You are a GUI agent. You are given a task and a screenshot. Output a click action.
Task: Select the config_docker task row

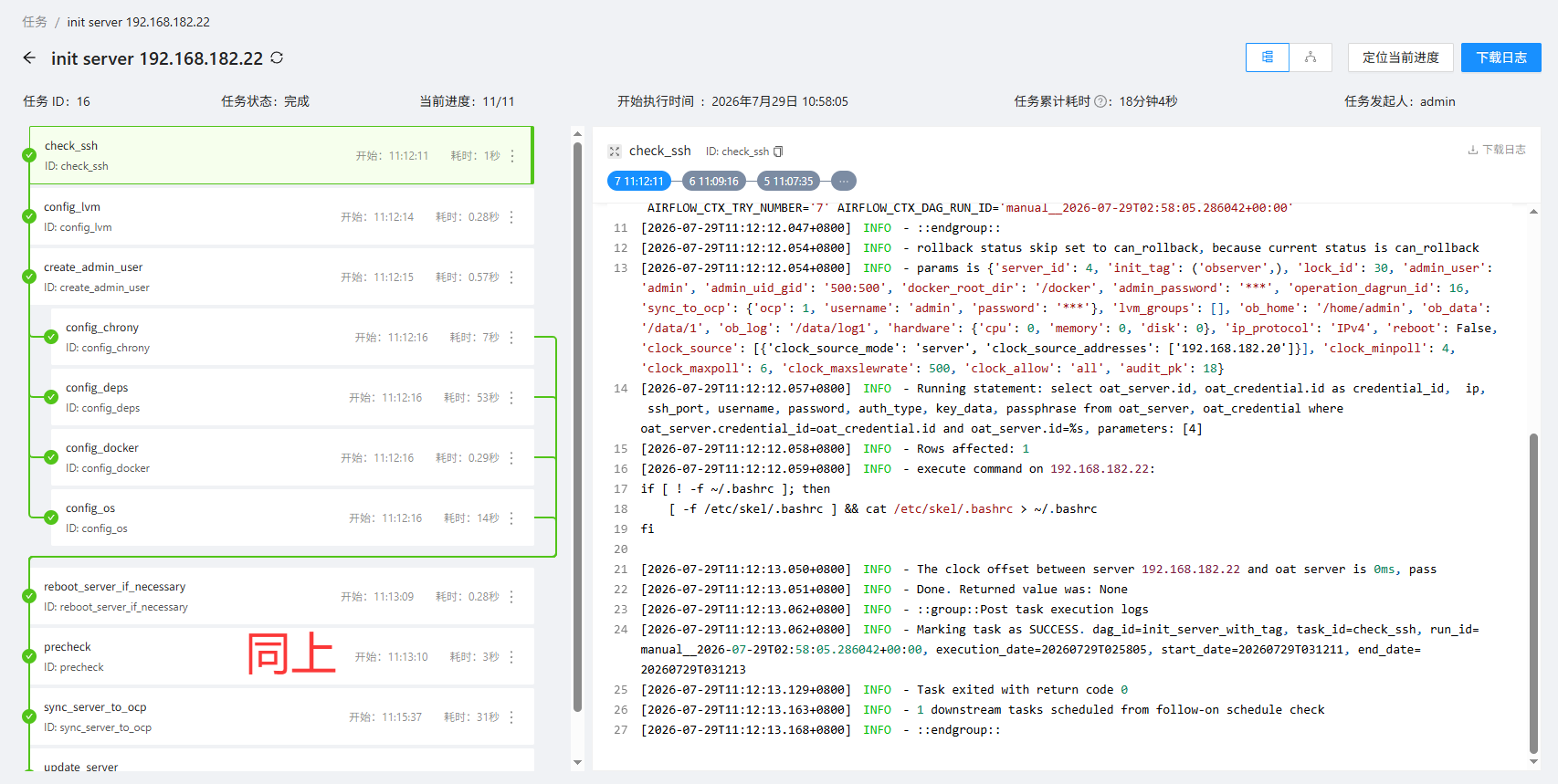pyautogui.click(x=292, y=457)
